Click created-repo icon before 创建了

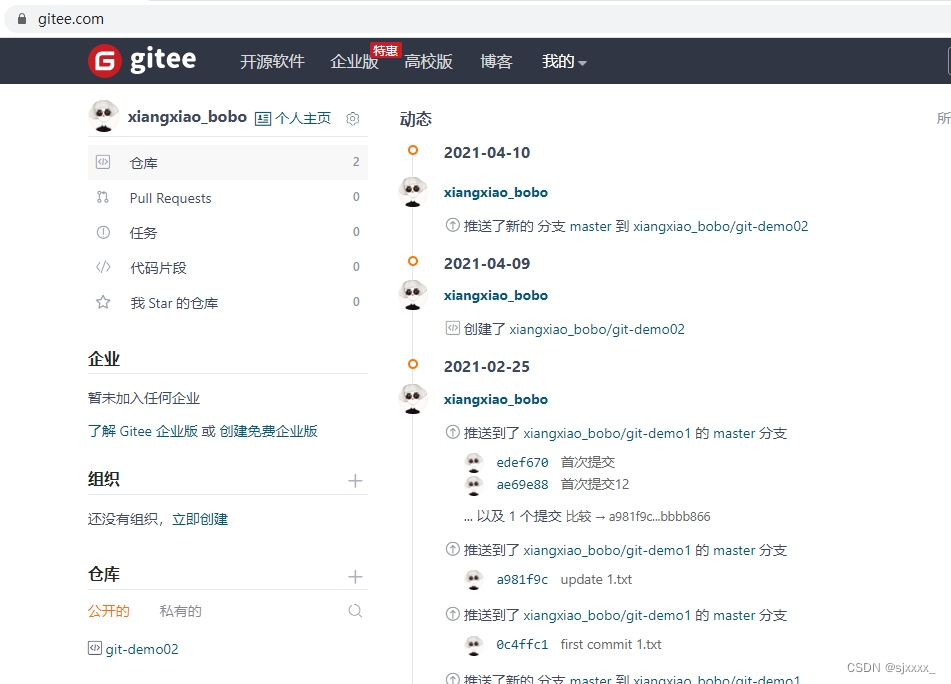452,328
